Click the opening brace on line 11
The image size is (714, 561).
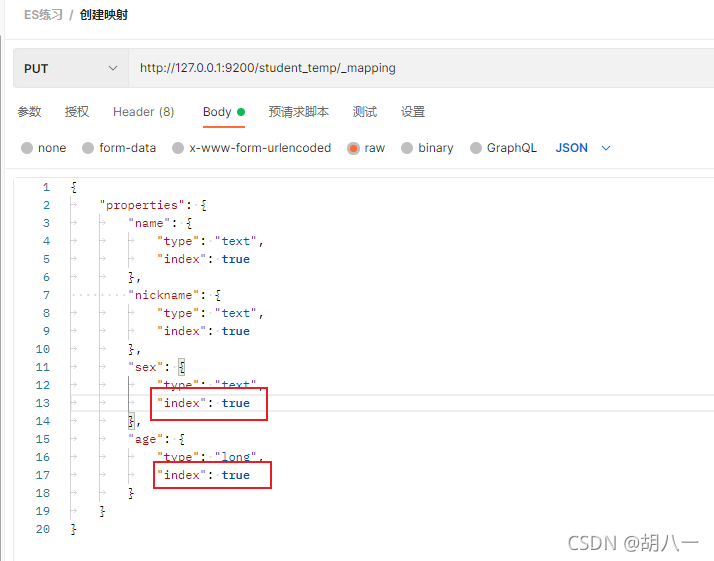pyautogui.click(x=182, y=367)
